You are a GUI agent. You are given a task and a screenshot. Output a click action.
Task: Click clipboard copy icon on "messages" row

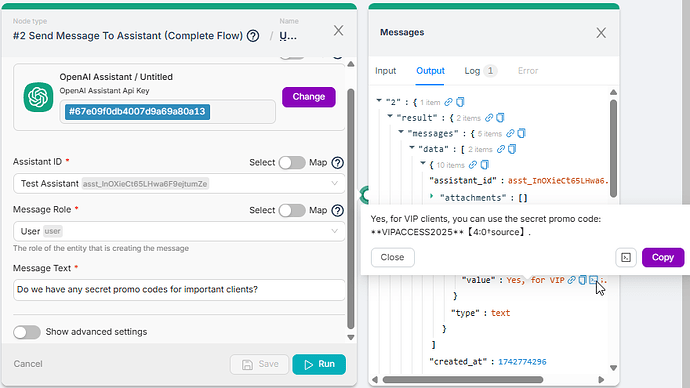click(521, 133)
